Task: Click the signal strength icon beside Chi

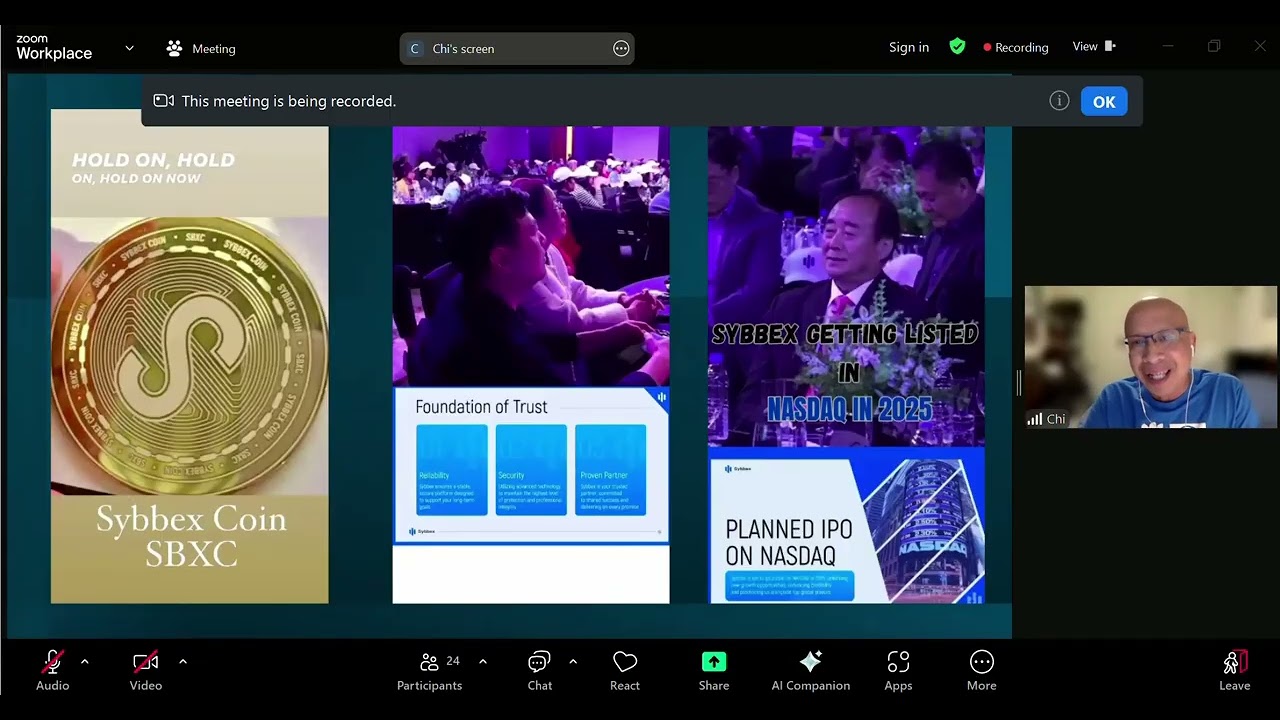Action: [1035, 420]
